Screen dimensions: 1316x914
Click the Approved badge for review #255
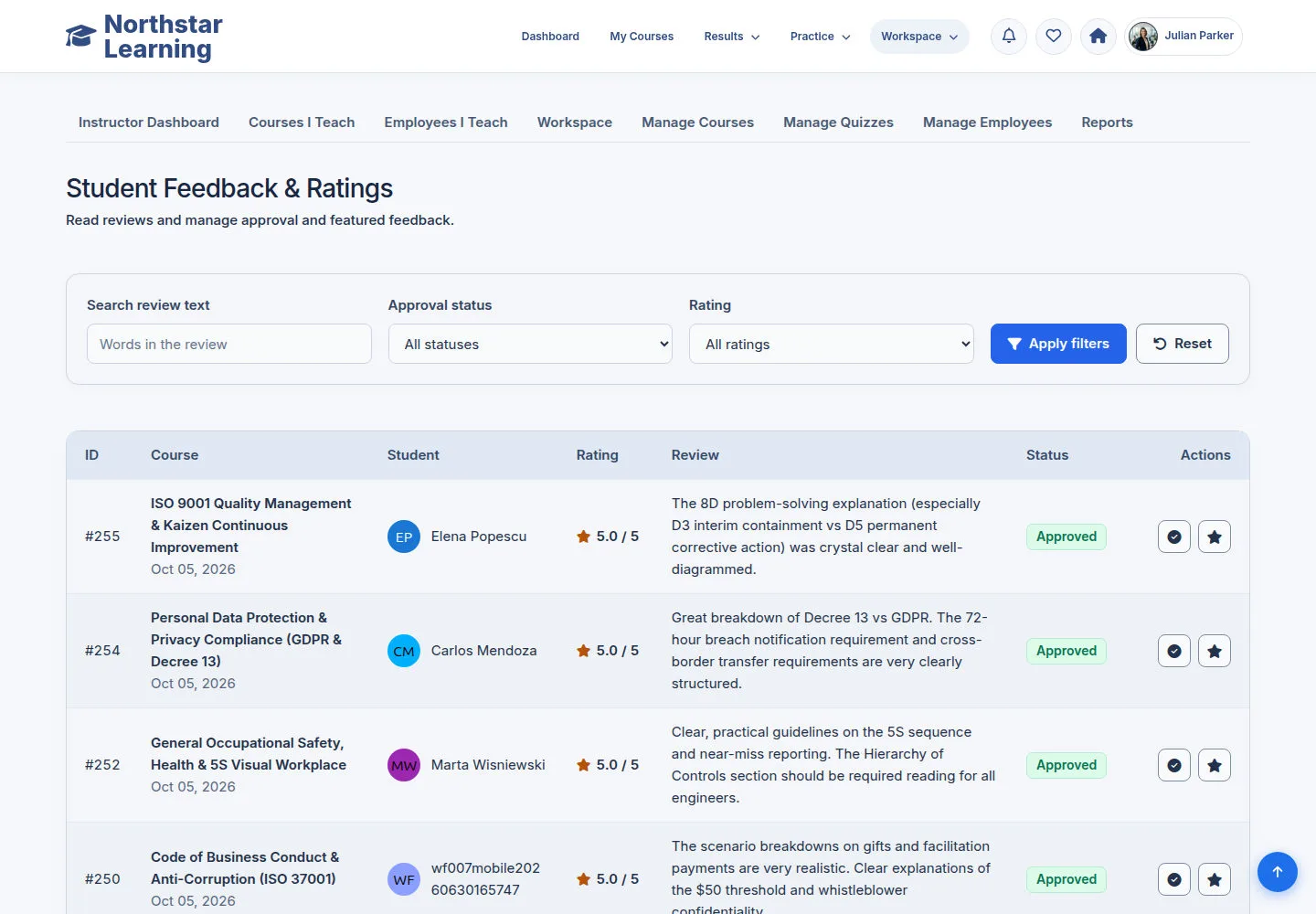[x=1067, y=537]
